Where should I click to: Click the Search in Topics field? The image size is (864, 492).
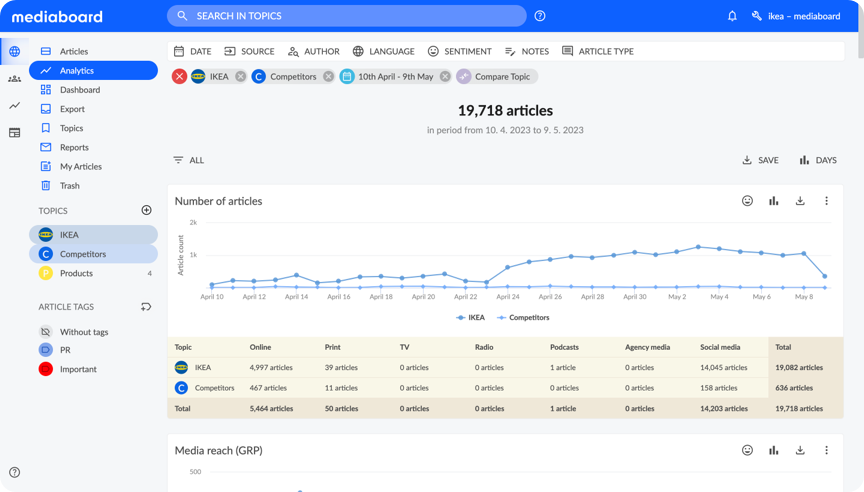tap(346, 16)
